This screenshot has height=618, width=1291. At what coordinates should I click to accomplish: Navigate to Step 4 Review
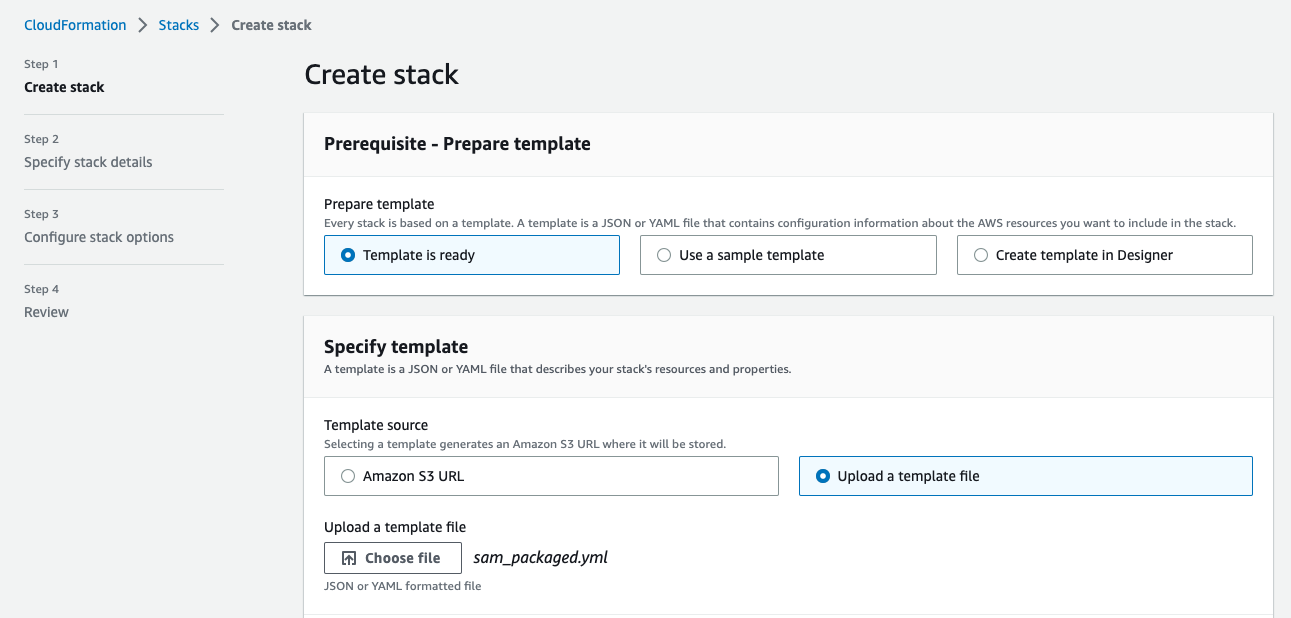[46, 312]
